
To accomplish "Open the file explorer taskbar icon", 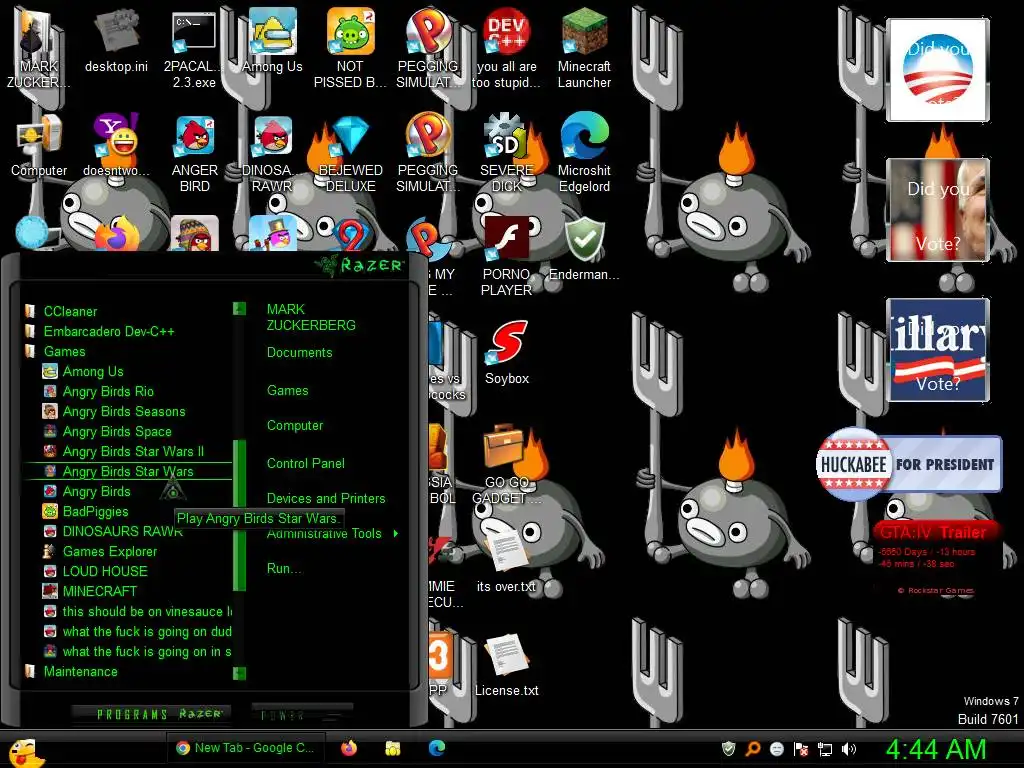I will tap(392, 748).
